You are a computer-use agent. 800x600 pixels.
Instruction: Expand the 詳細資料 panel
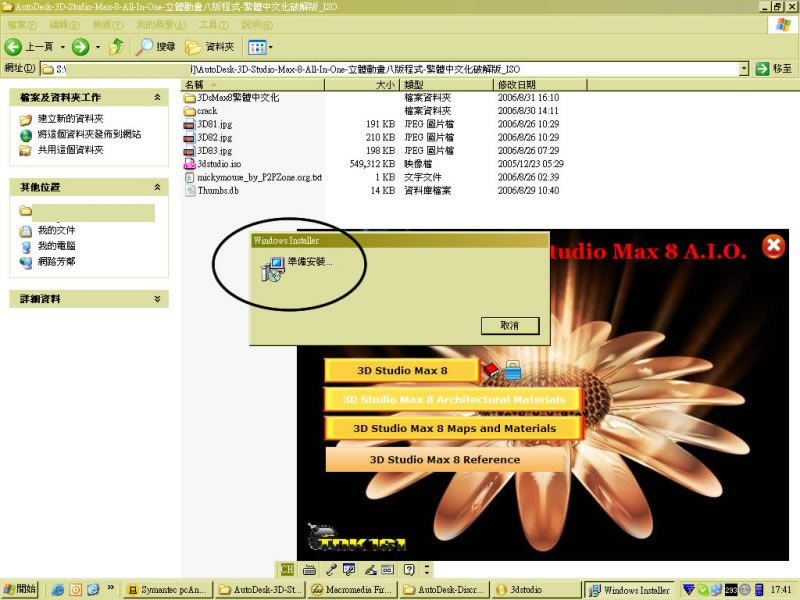coord(157,299)
